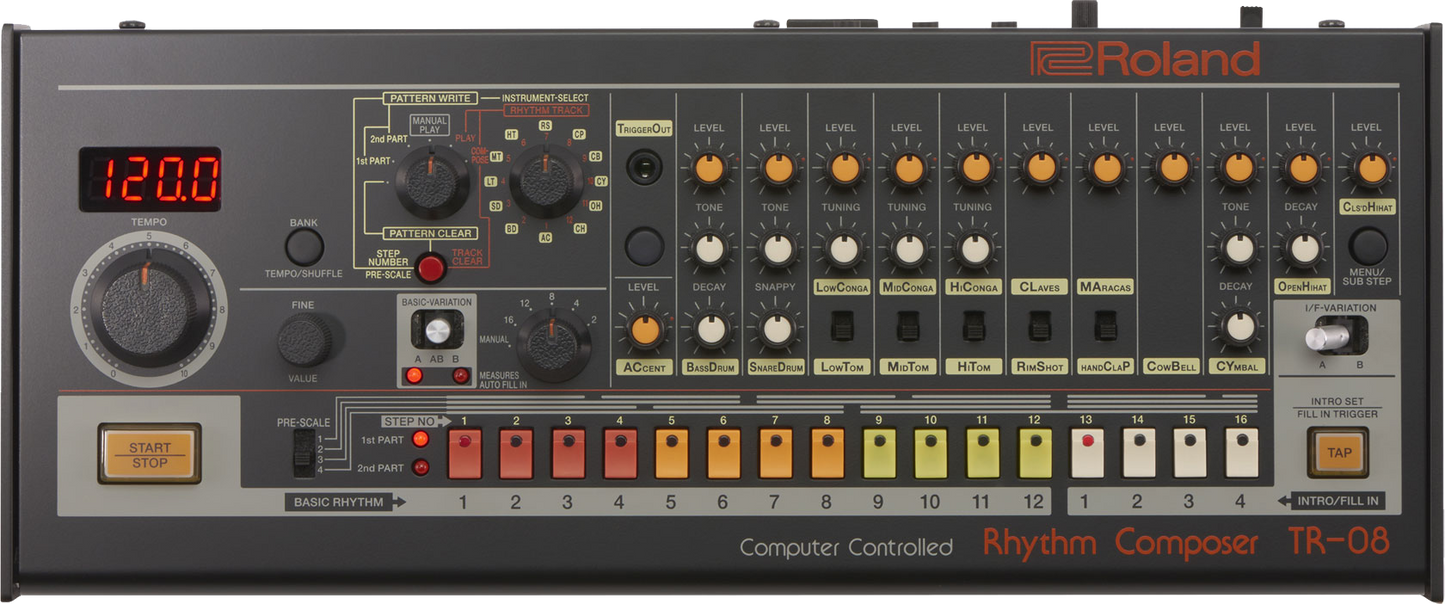The height and width of the screenshot is (604, 1445).
Task: Toggle the Claves/RimShot selector switch
Action: point(1039,326)
